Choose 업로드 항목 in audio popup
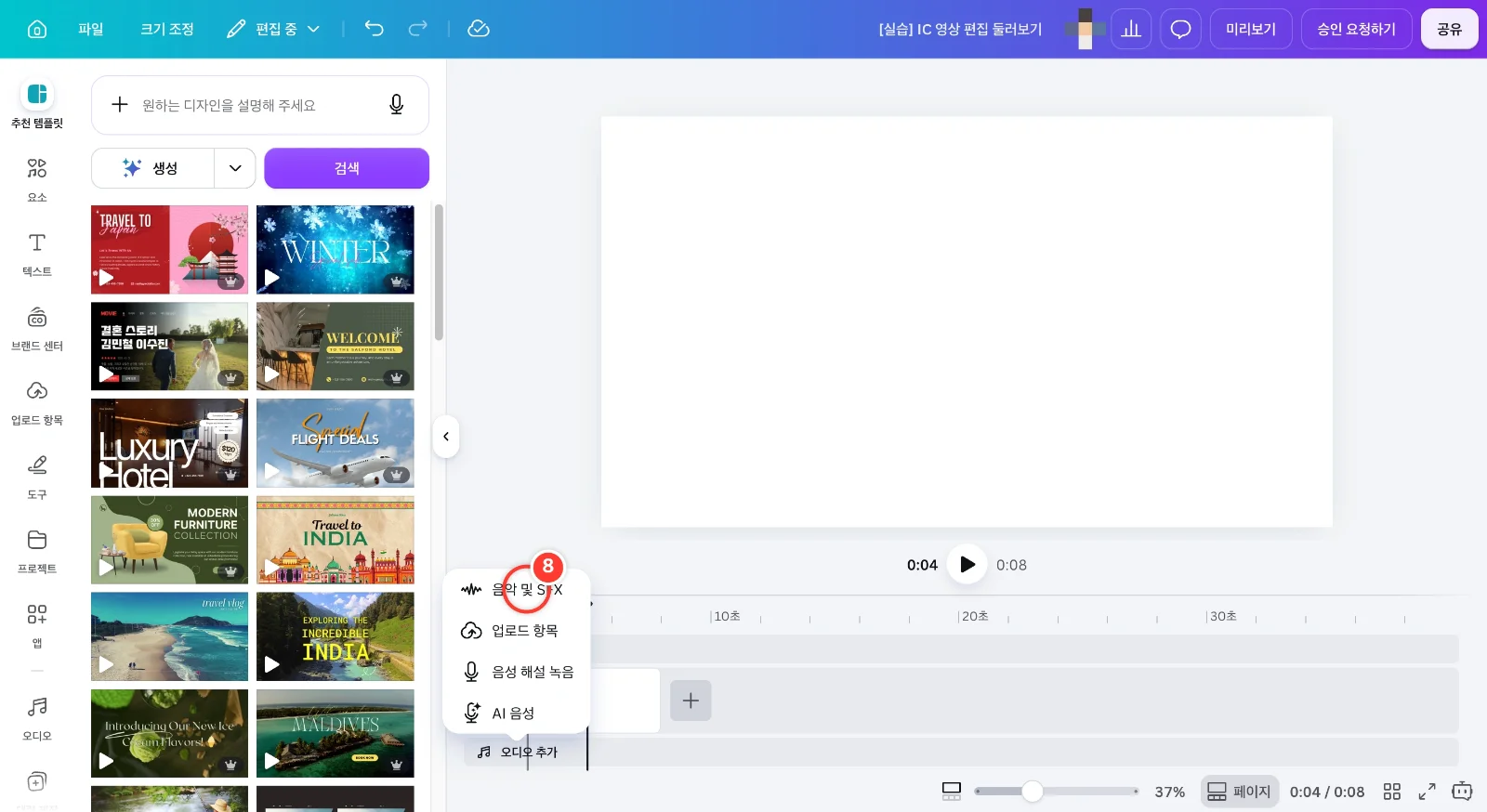Viewport: 1487px width, 812px height. (517, 631)
